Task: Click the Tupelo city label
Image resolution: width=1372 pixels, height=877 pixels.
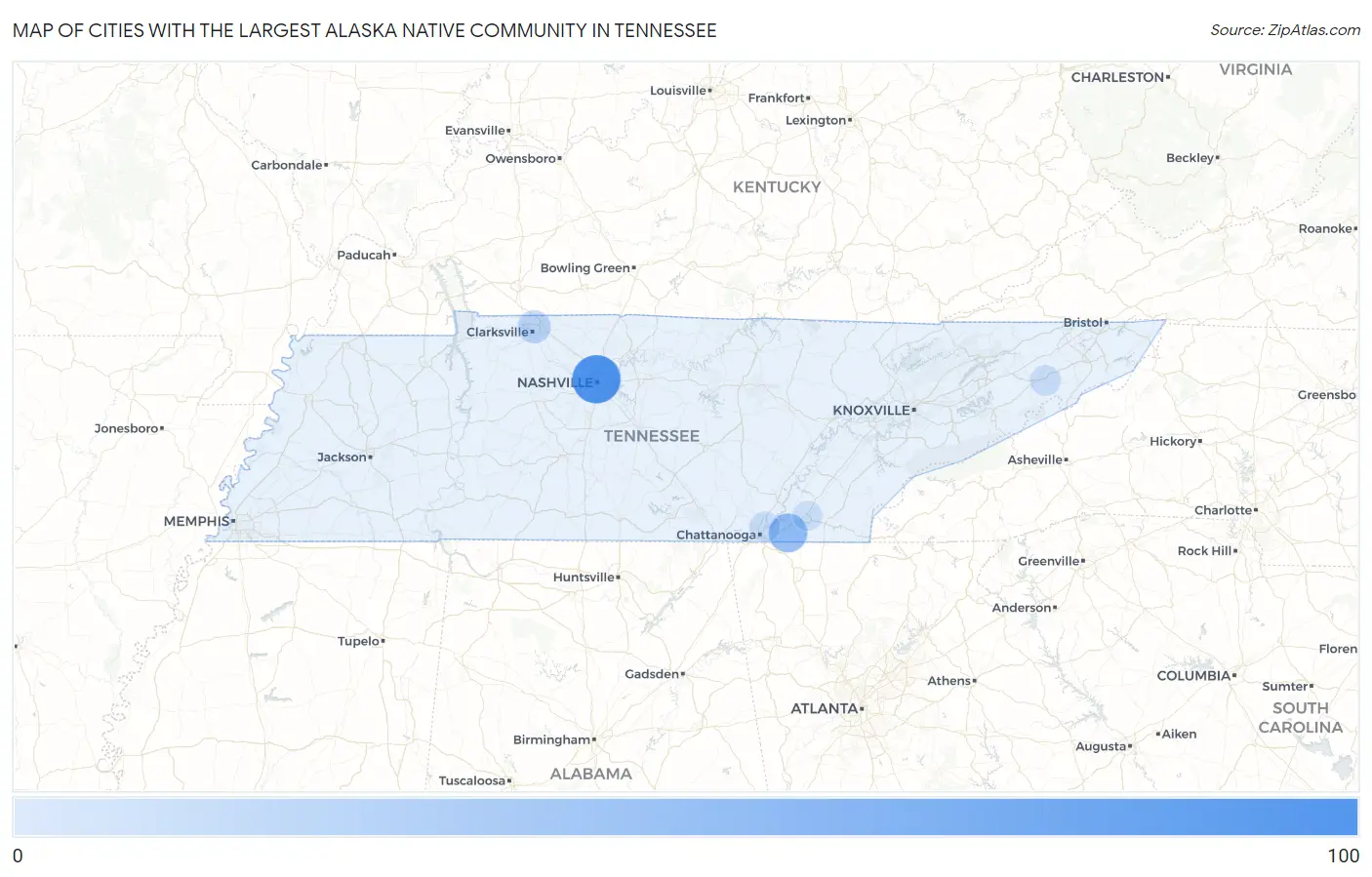Action: point(359,642)
